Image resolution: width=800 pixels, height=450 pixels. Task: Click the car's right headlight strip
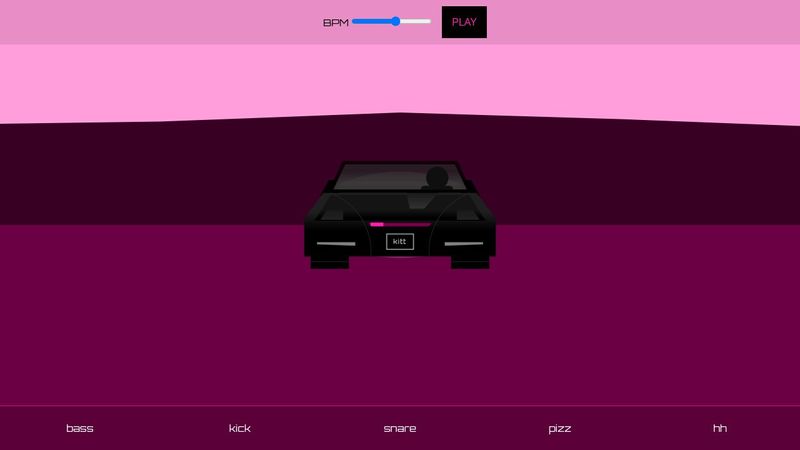464,244
